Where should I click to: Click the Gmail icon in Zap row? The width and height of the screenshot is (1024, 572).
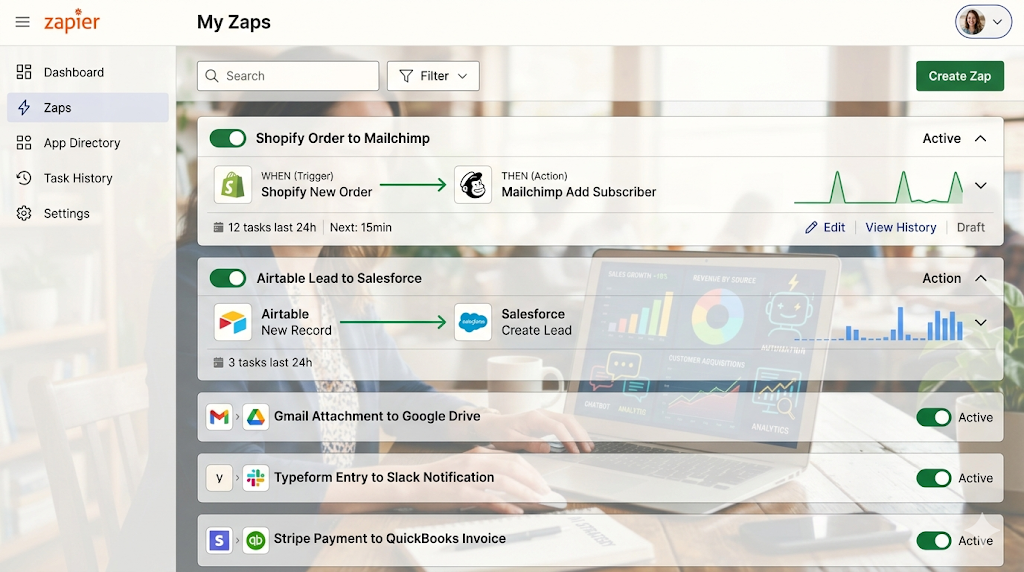tap(219, 417)
